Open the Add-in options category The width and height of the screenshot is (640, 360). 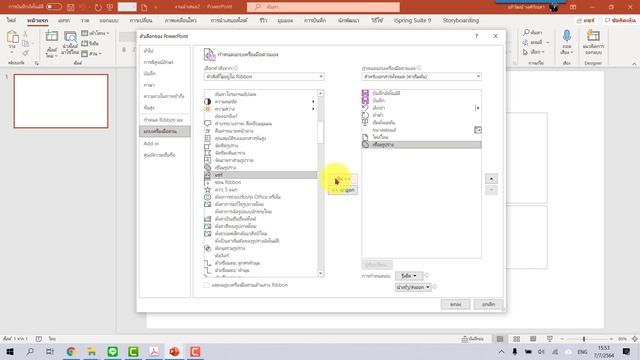click(x=164, y=144)
